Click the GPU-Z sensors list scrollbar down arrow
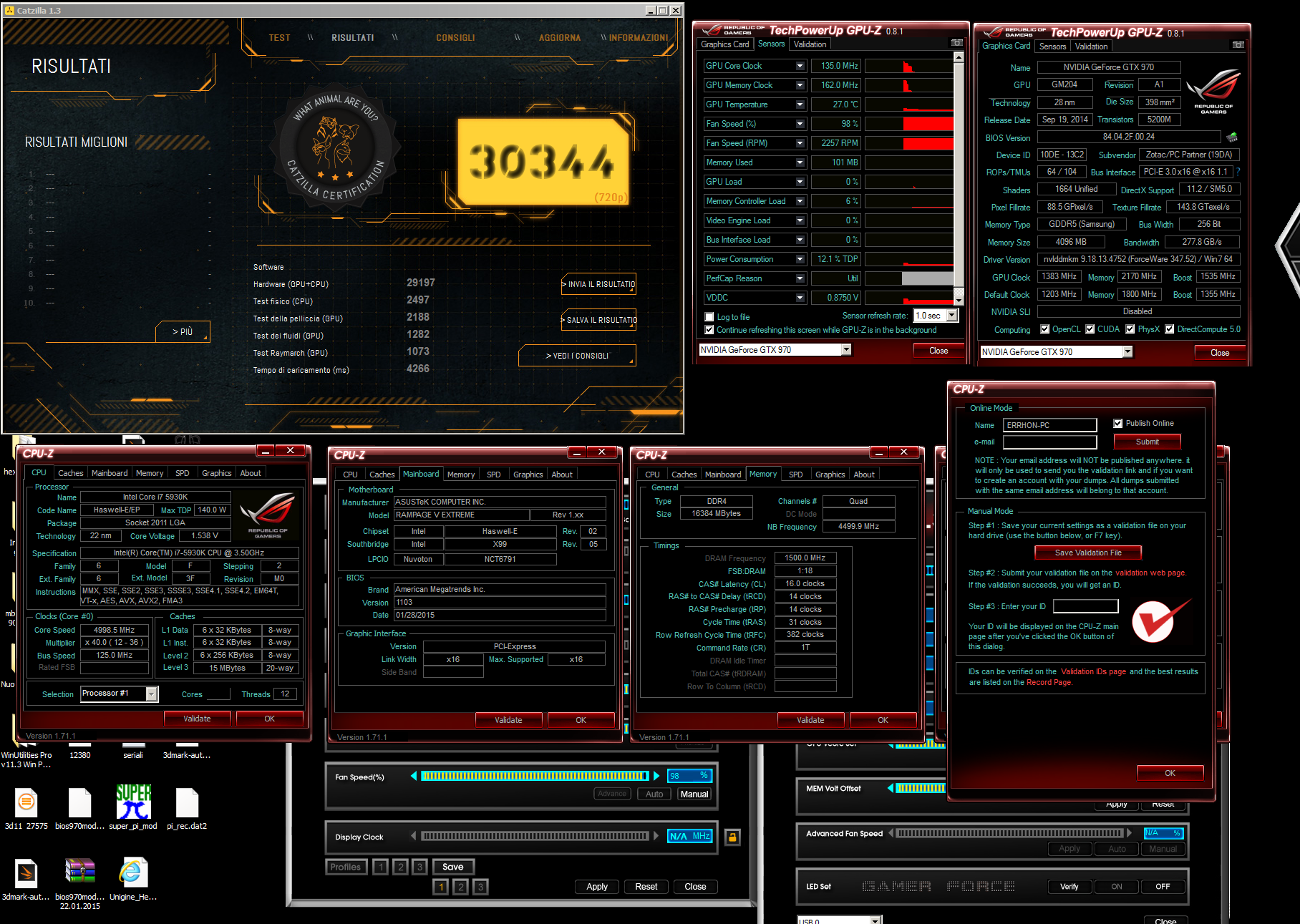1300x924 pixels. coord(959,300)
